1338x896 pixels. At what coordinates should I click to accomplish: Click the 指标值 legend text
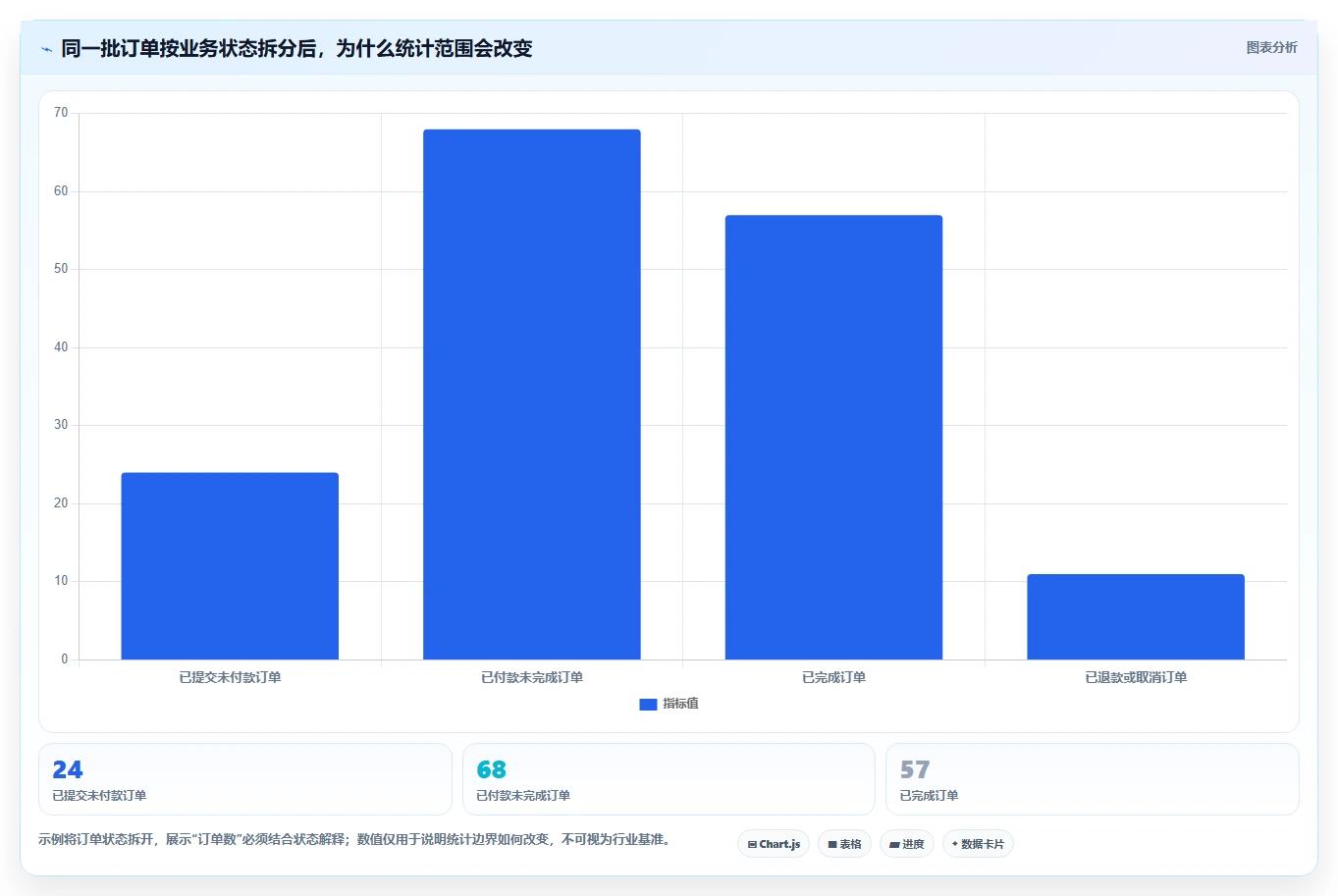pyautogui.click(x=680, y=704)
